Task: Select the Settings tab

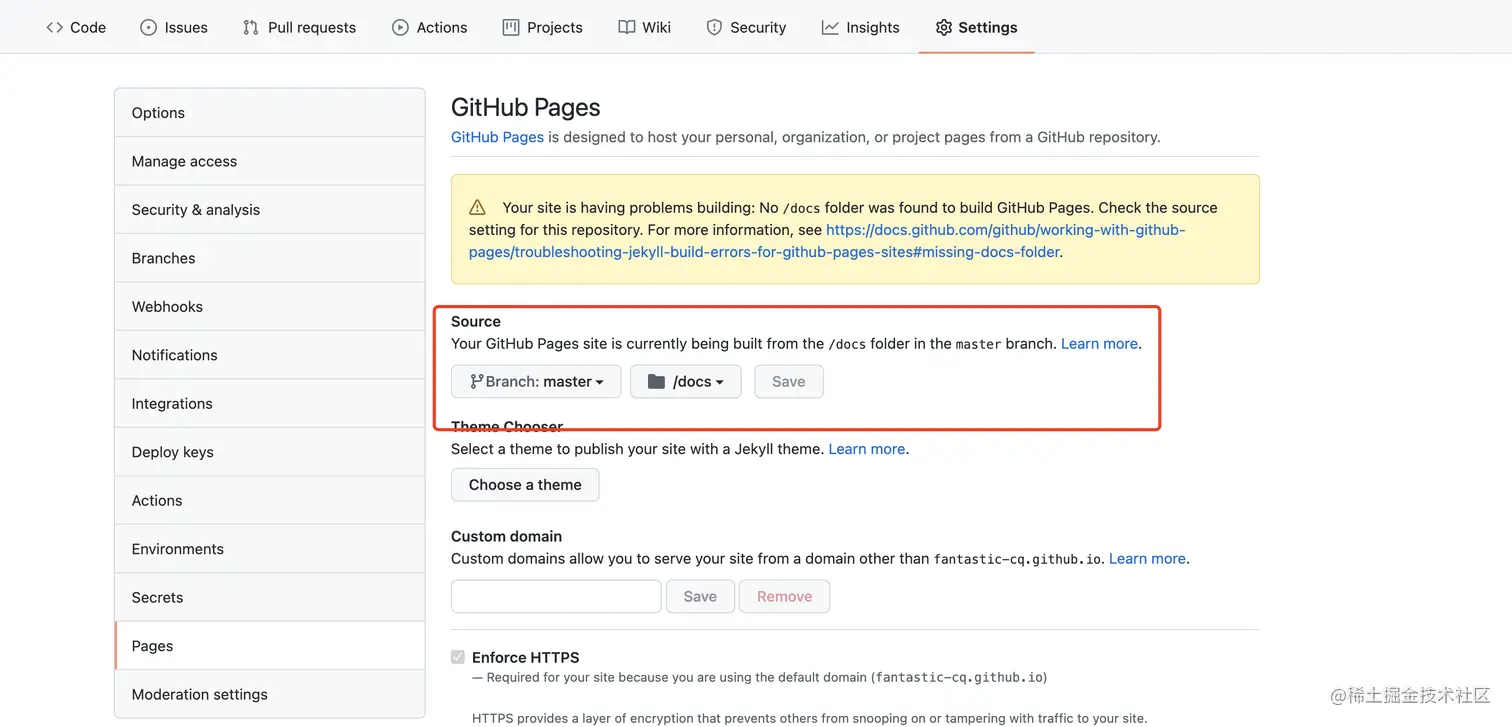Action: (x=976, y=27)
